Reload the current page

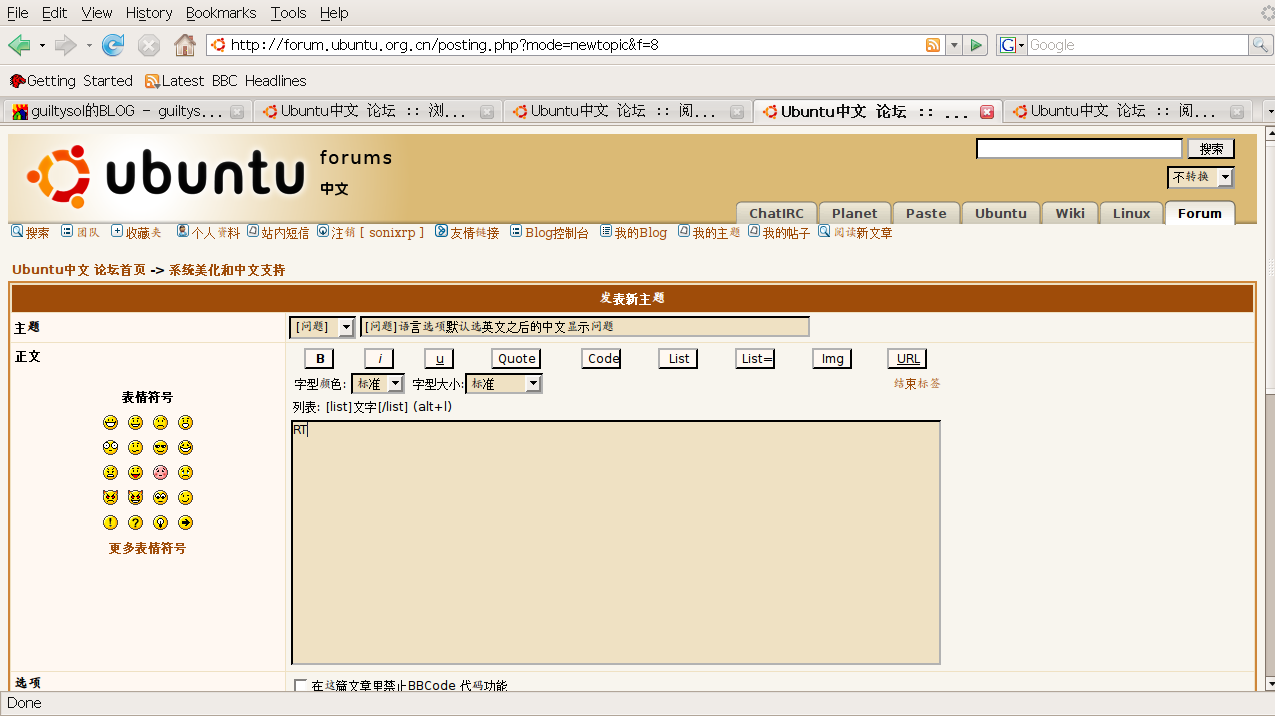[x=113, y=45]
